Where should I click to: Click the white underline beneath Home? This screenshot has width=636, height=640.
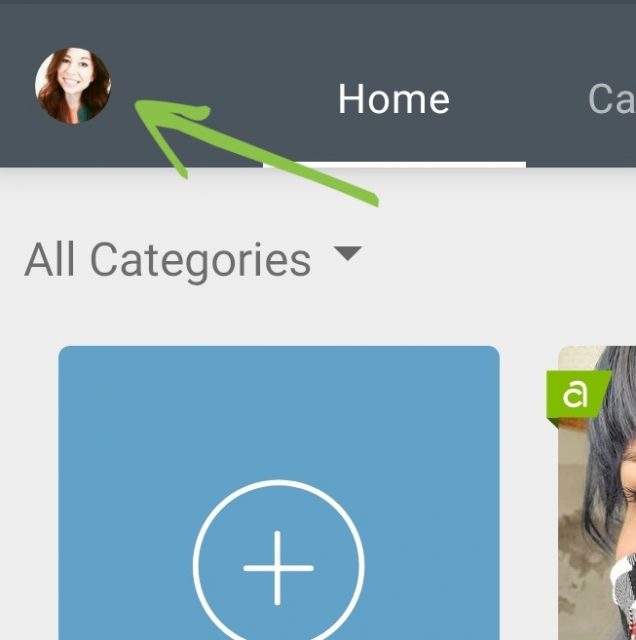394,164
